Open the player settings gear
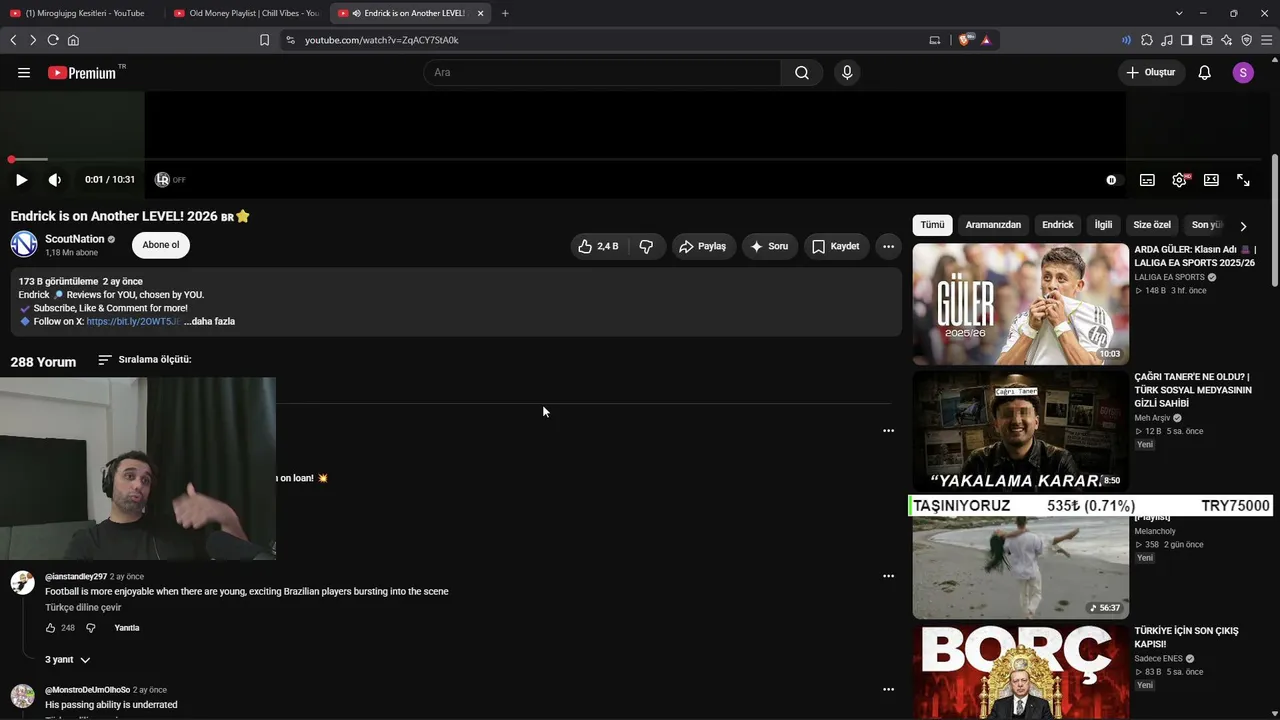 point(1180,180)
